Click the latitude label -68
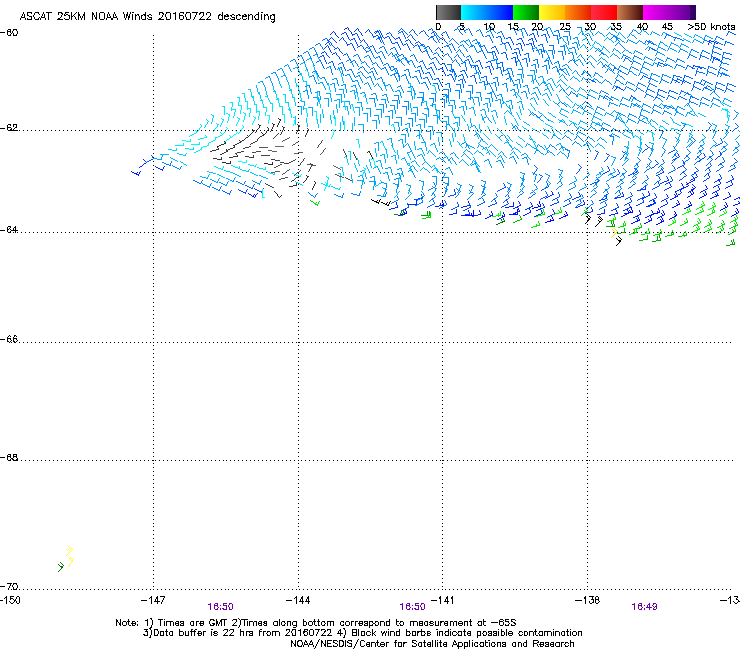Image resolution: width=740 pixels, height=650 pixels. 9,458
